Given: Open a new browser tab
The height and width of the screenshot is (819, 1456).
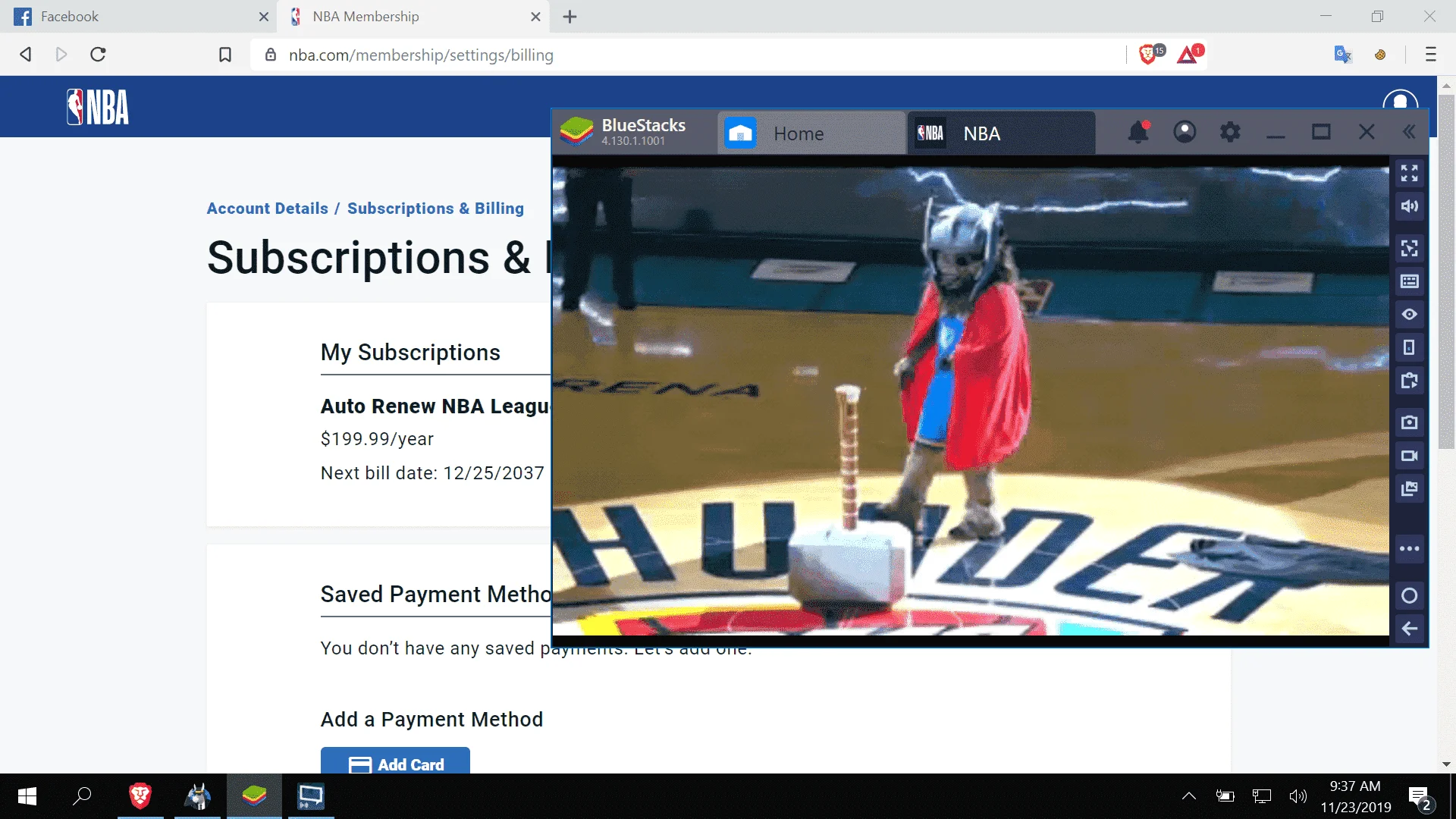Looking at the screenshot, I should coord(570,17).
